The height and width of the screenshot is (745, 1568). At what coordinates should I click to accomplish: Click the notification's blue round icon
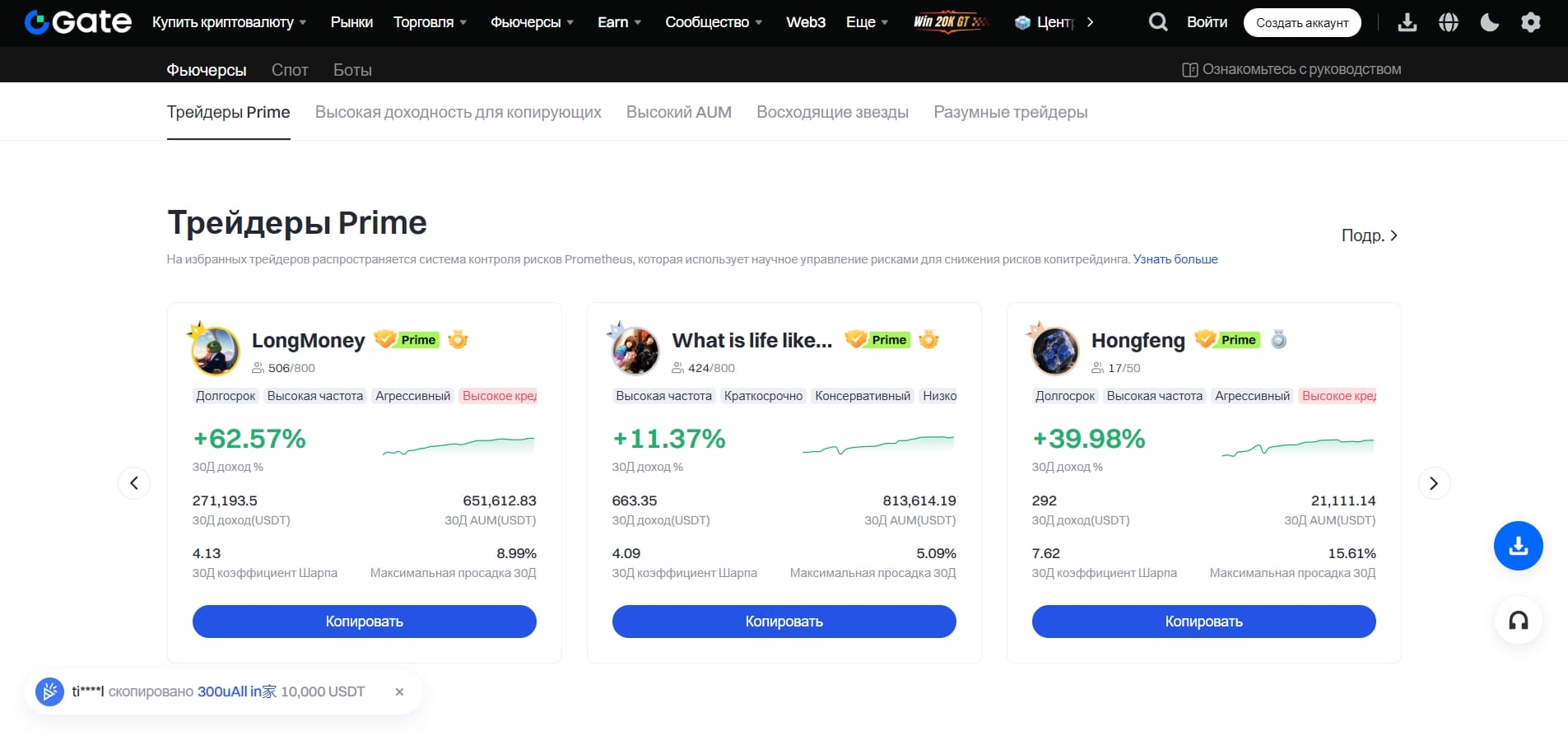coord(49,691)
